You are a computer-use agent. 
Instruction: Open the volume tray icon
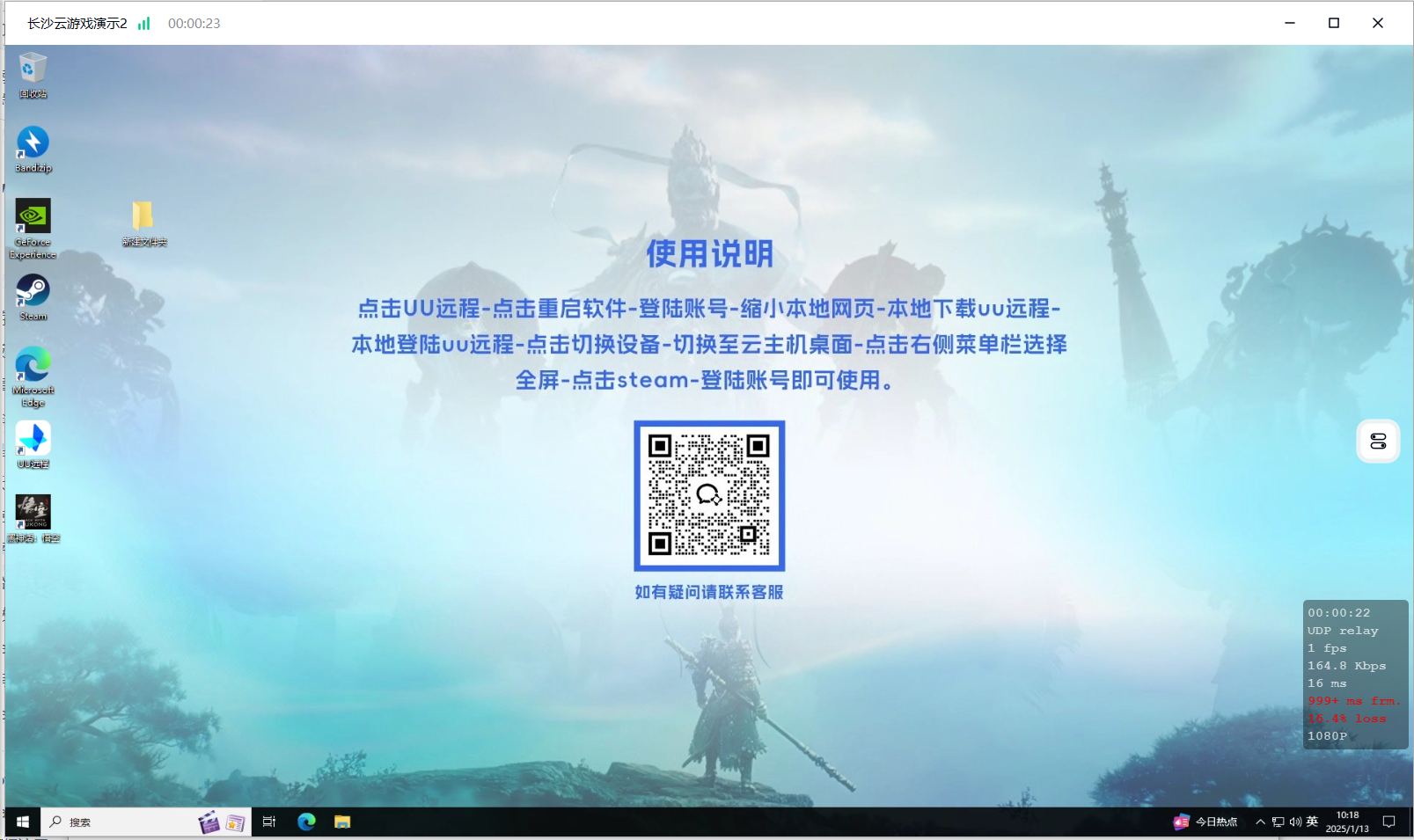click(1295, 822)
